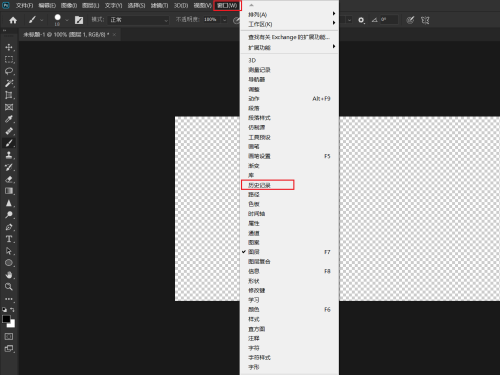Expand the toolbox double-arrow toggle
This screenshot has height=375, width=500.
tap(4, 31)
